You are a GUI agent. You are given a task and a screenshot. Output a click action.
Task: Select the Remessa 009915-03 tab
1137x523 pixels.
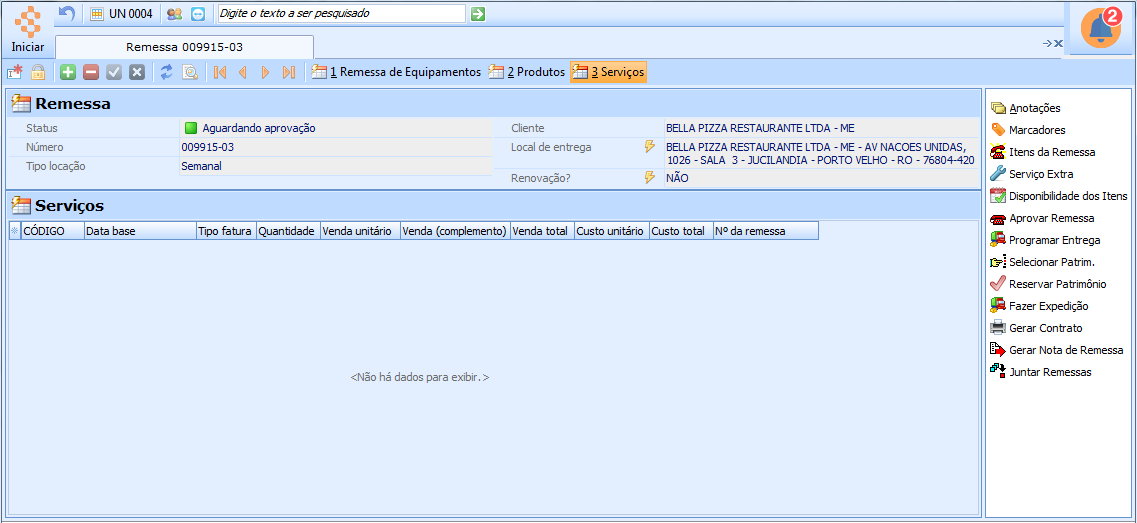pos(184,47)
